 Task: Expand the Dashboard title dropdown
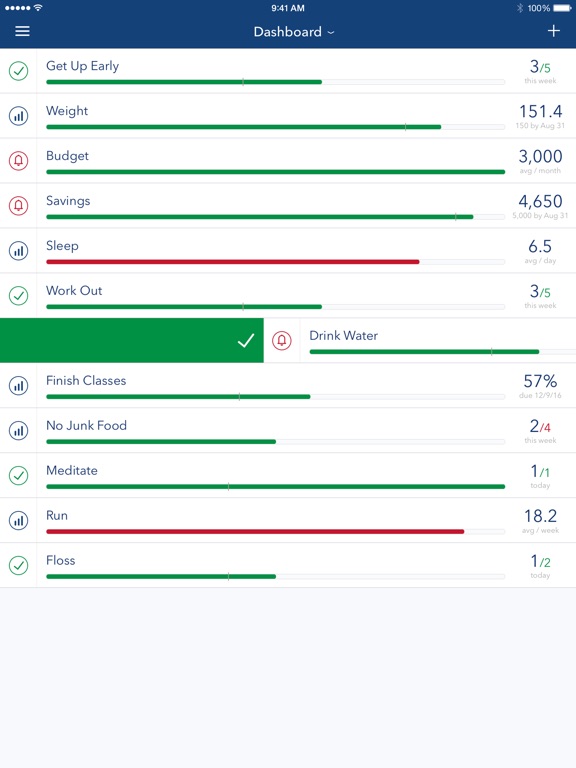pos(294,32)
